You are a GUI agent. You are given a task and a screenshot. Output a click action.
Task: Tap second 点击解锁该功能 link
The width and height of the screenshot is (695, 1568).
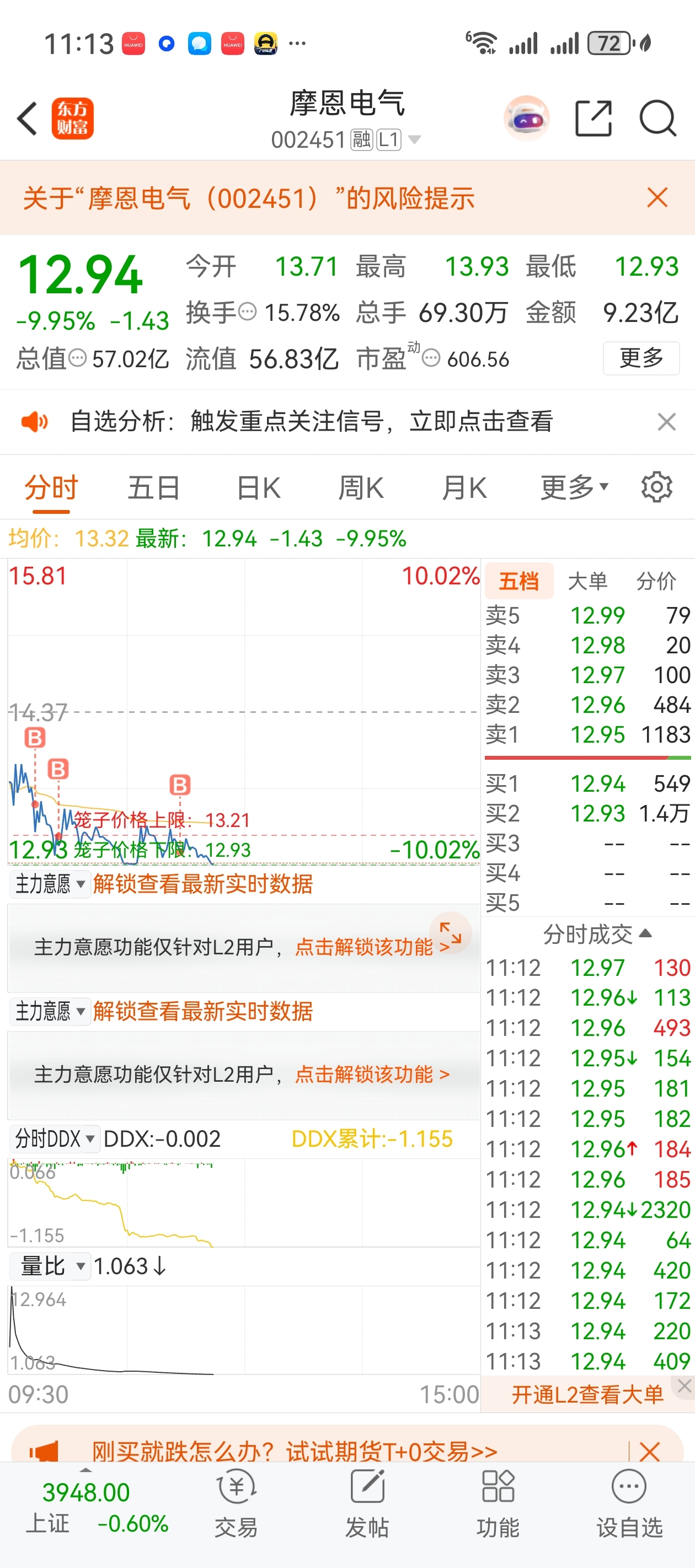(372, 1075)
